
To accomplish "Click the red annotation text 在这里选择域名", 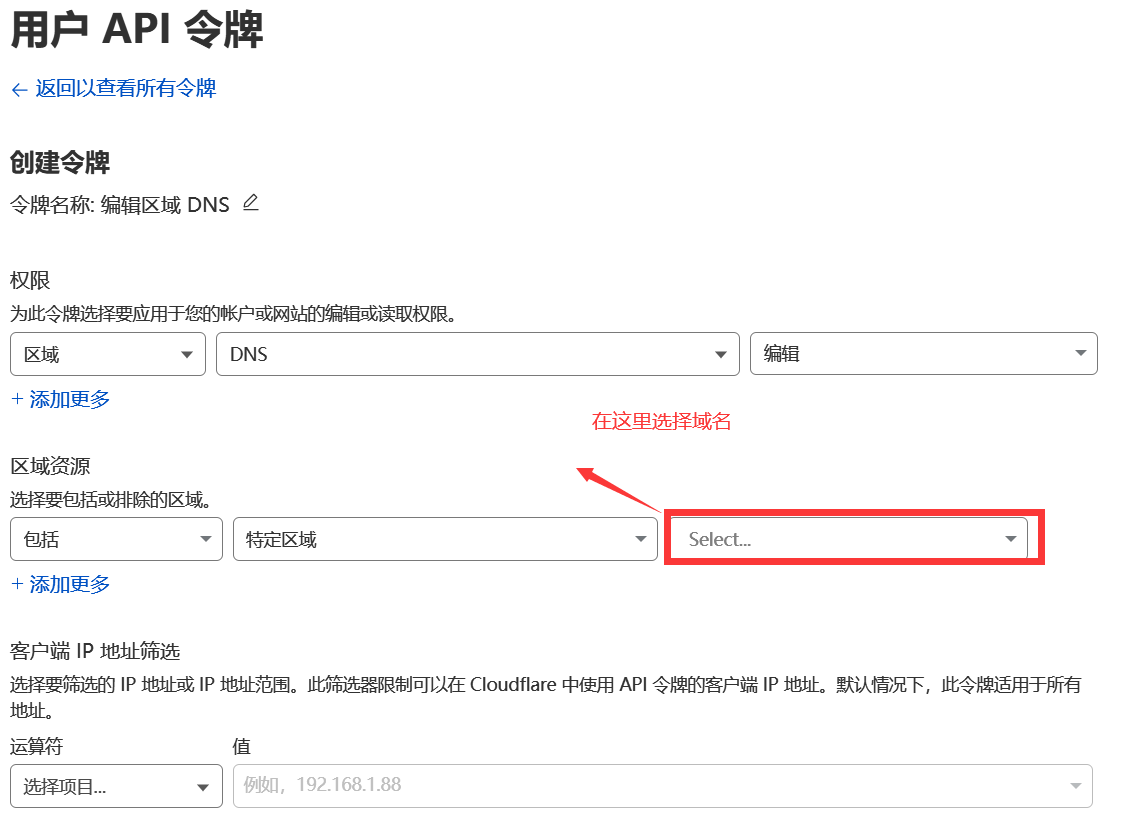I will click(660, 421).
